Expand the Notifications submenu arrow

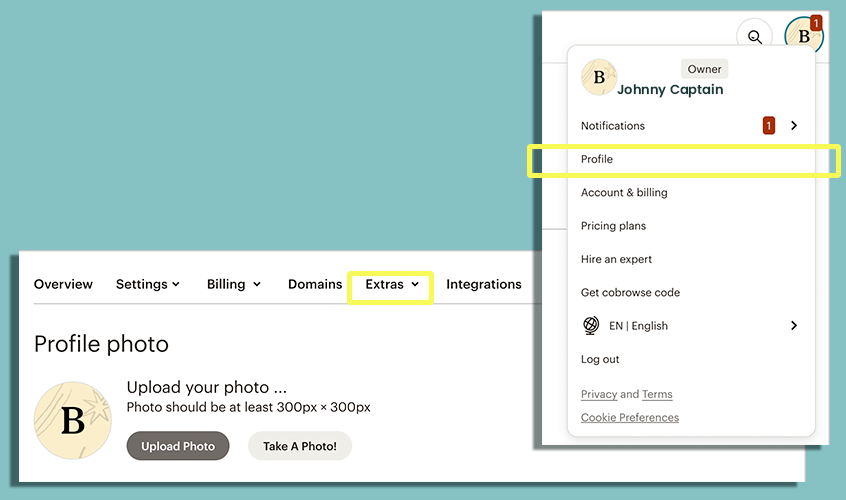pos(794,126)
